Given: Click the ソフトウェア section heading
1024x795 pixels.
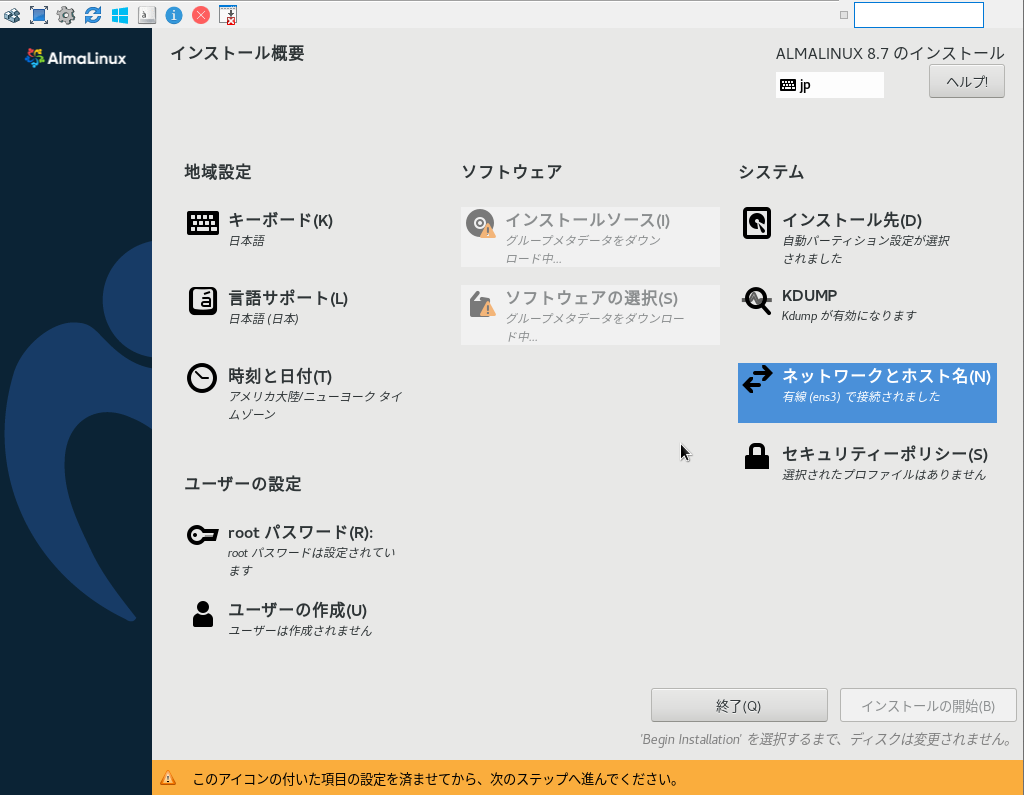Looking at the screenshot, I should 511,172.
